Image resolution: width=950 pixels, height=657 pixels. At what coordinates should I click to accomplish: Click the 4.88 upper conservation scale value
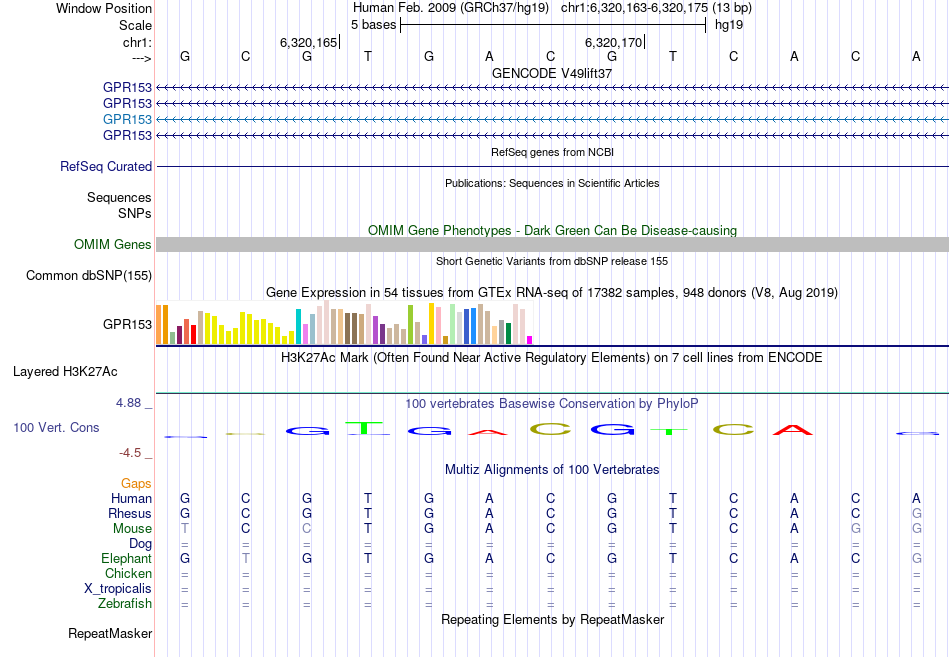point(128,402)
